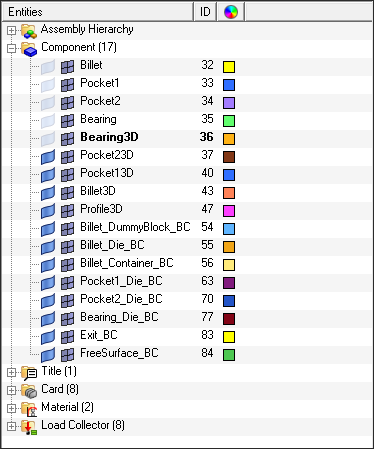Hide geometry of Pocket23D component
The image size is (374, 449).
click(48, 157)
